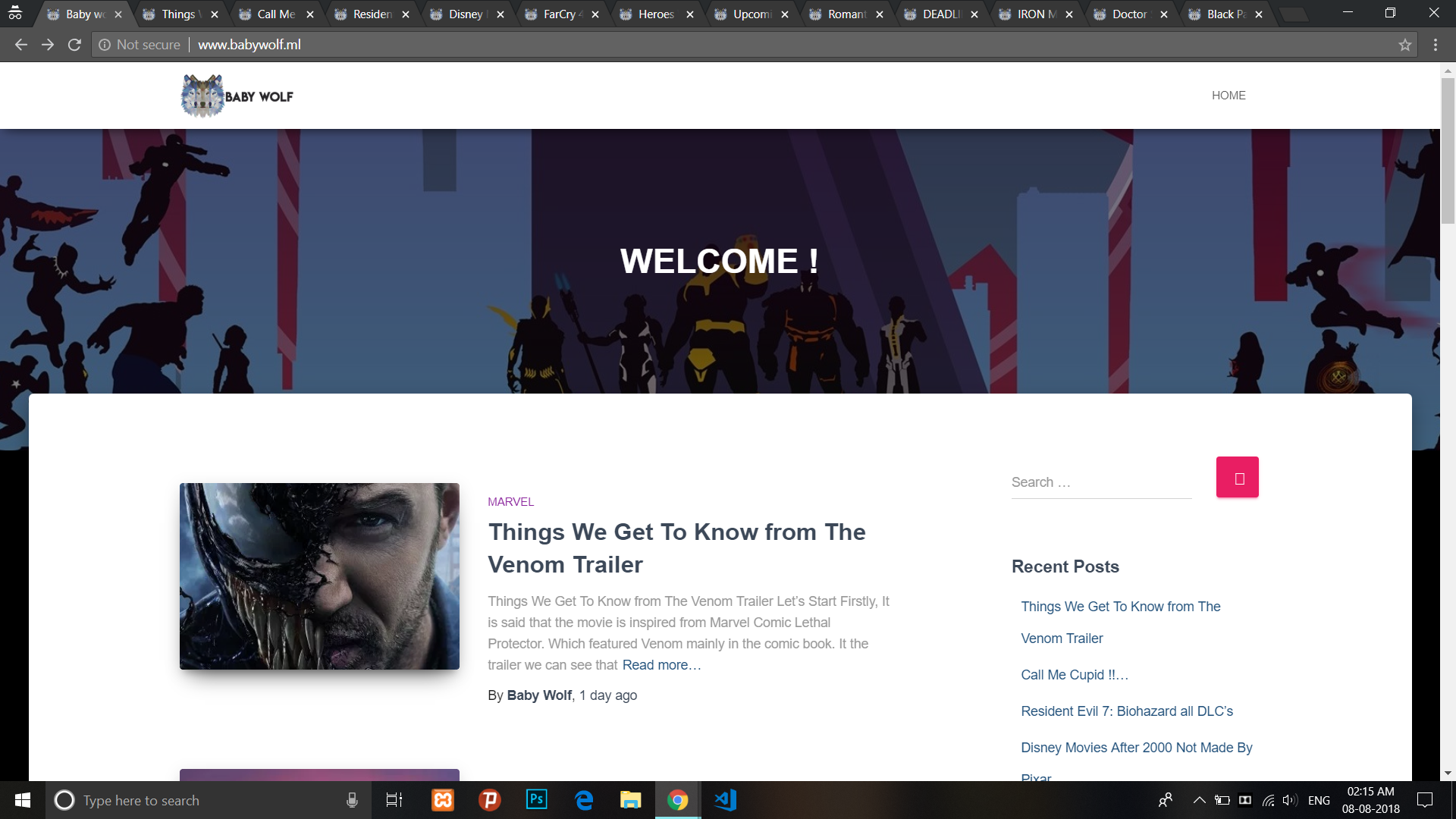Open Microsoft Edge from the taskbar
The image size is (1456, 819).
584,800
